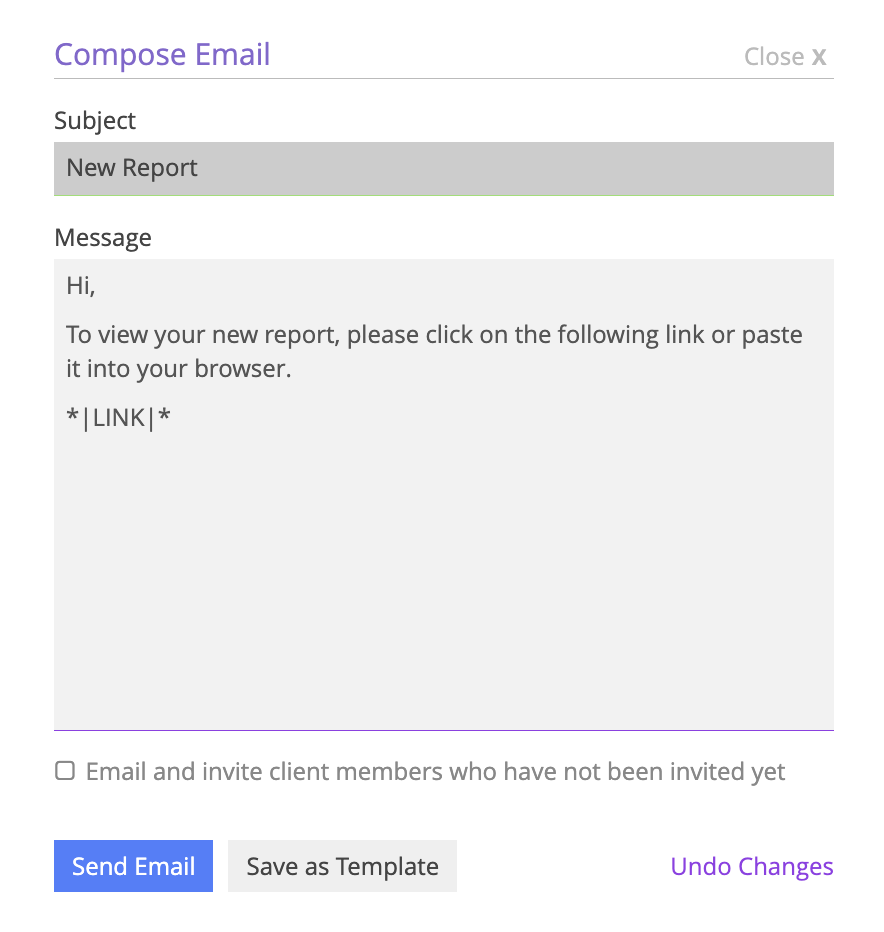This screenshot has height=932, width=884.
Task: Select the *|LINK|* placeholder in the message
Action: pos(119,417)
